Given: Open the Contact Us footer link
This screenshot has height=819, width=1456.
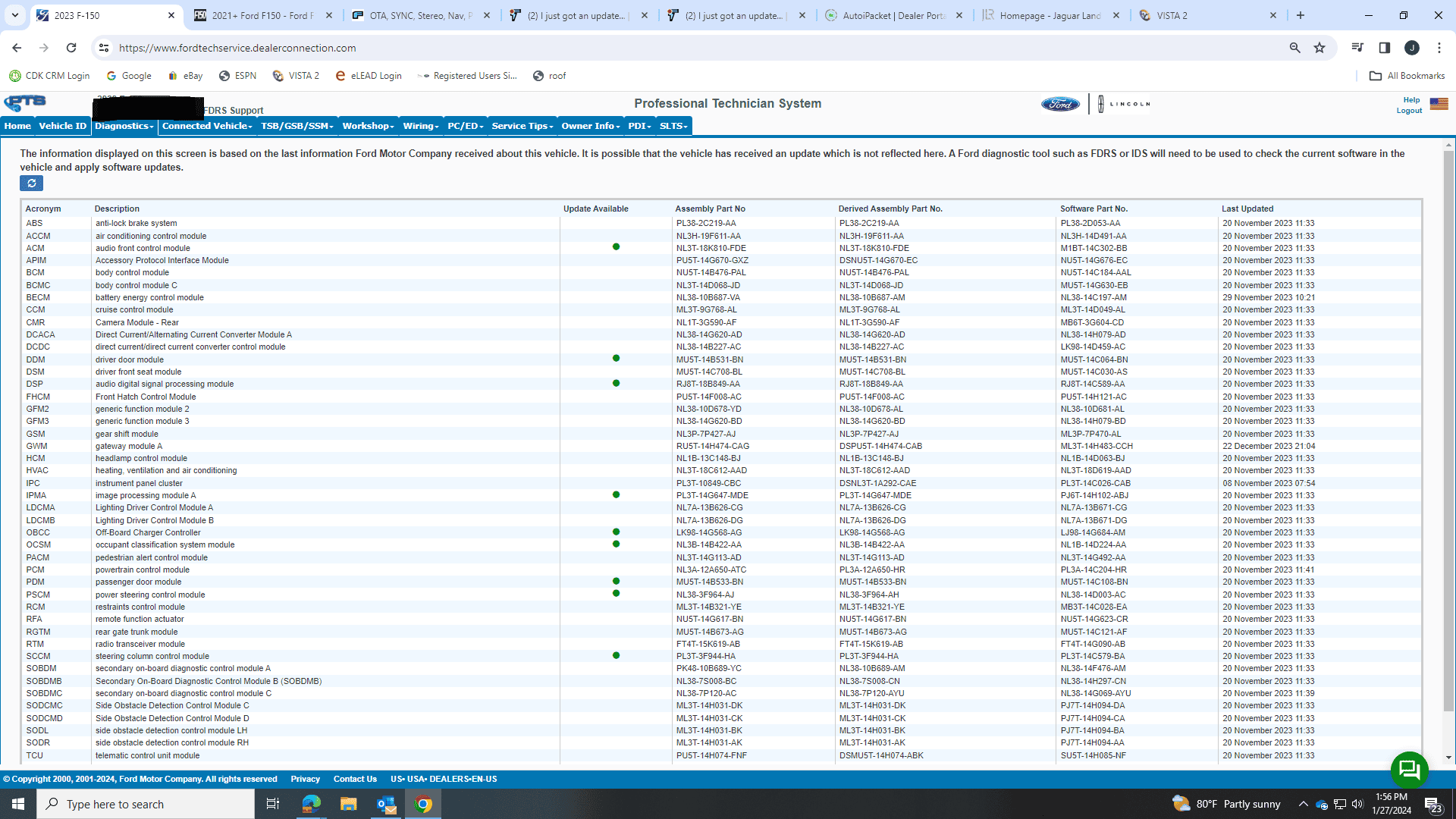Looking at the screenshot, I should [355, 779].
